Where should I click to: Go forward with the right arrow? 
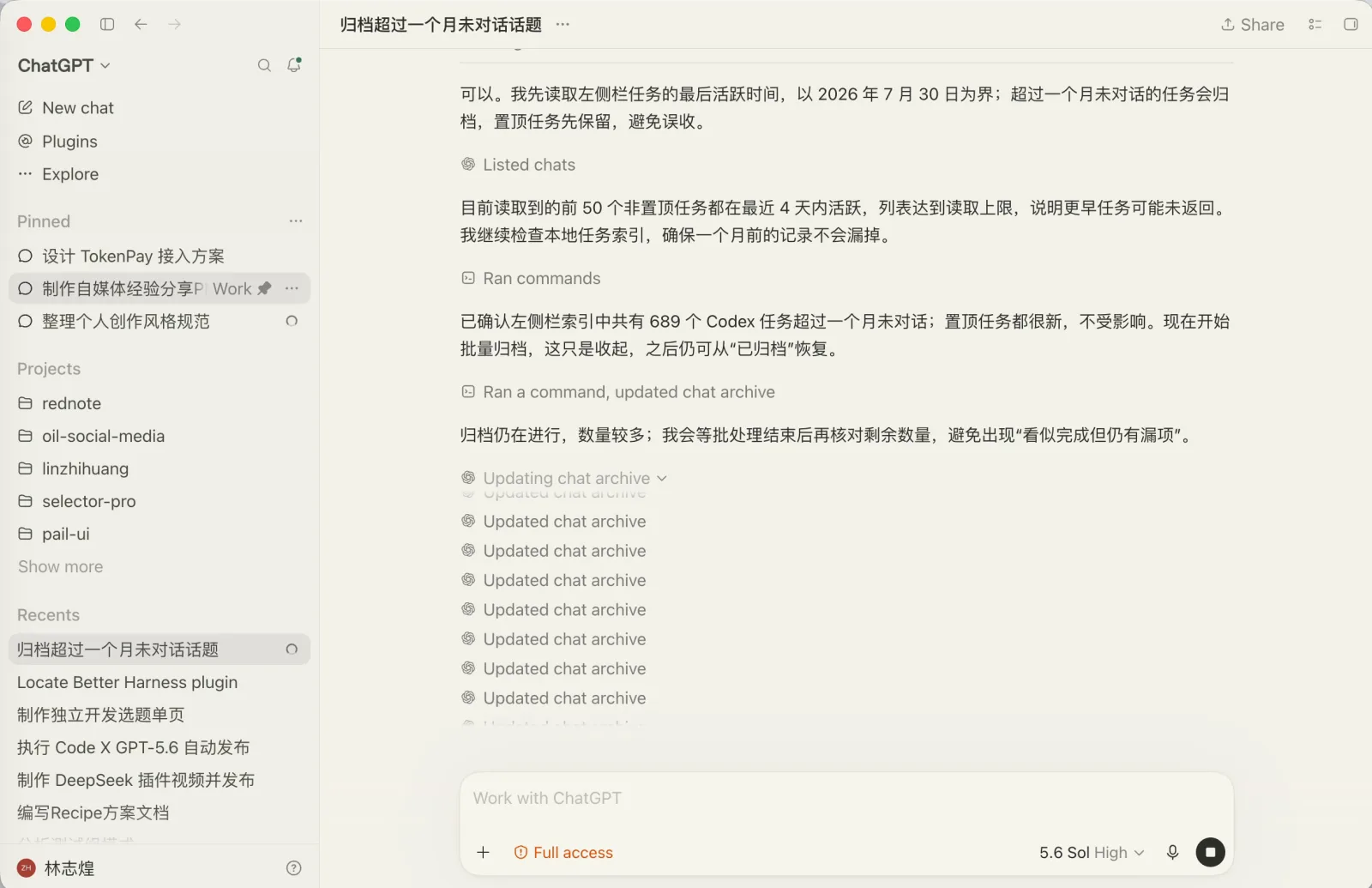pyautogui.click(x=175, y=24)
